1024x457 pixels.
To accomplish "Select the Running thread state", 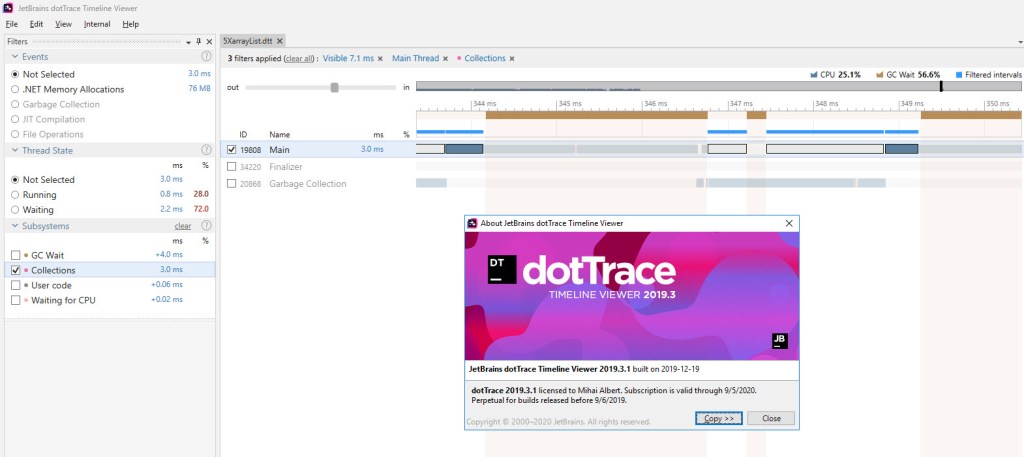I will pyautogui.click(x=15, y=194).
